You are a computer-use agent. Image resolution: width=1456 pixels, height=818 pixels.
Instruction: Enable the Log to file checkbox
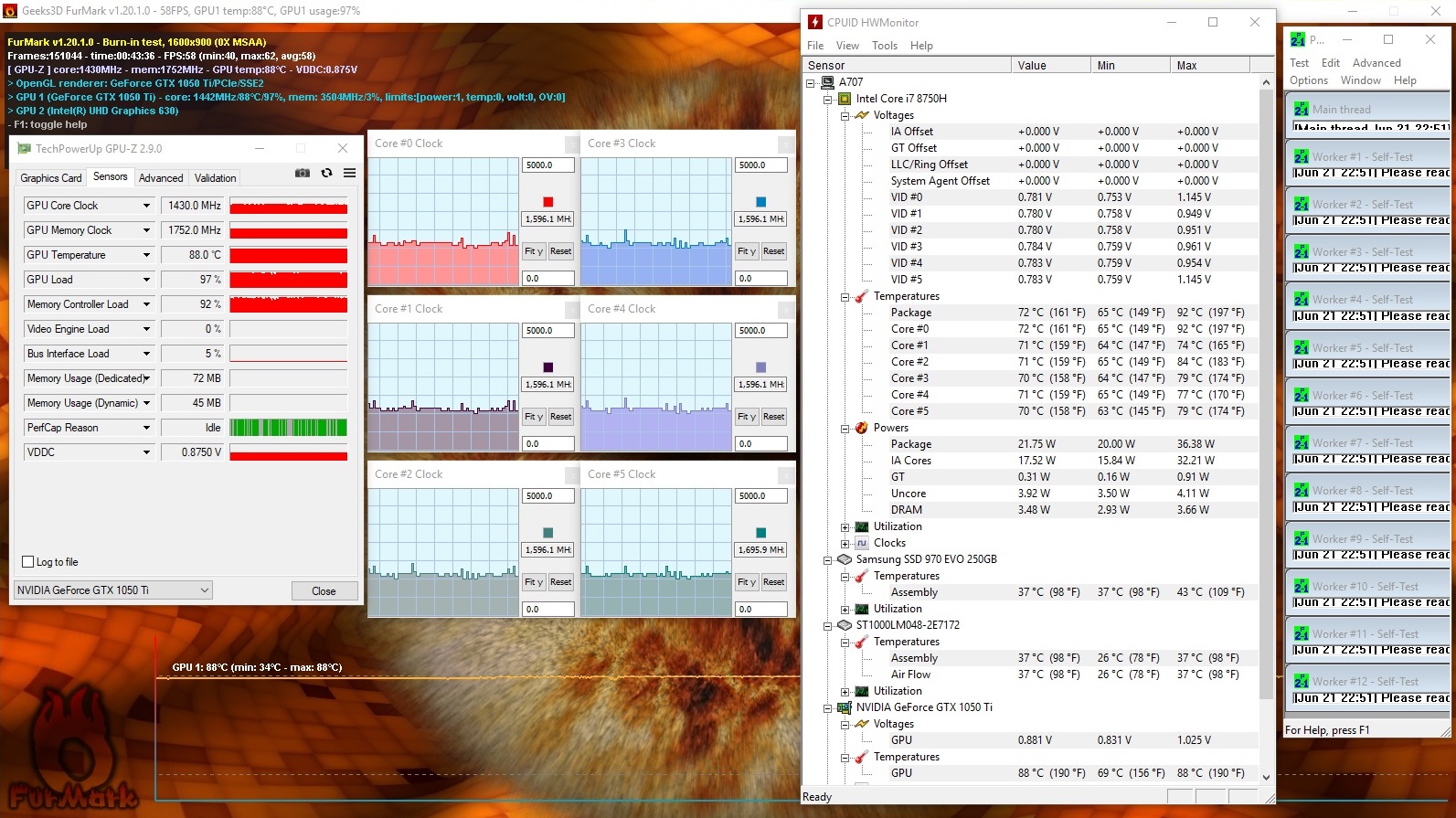pyautogui.click(x=27, y=562)
